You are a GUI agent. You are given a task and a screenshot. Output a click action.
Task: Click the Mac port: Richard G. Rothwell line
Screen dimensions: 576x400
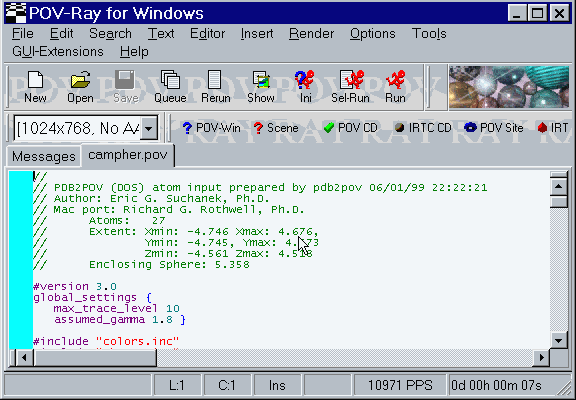point(169,210)
